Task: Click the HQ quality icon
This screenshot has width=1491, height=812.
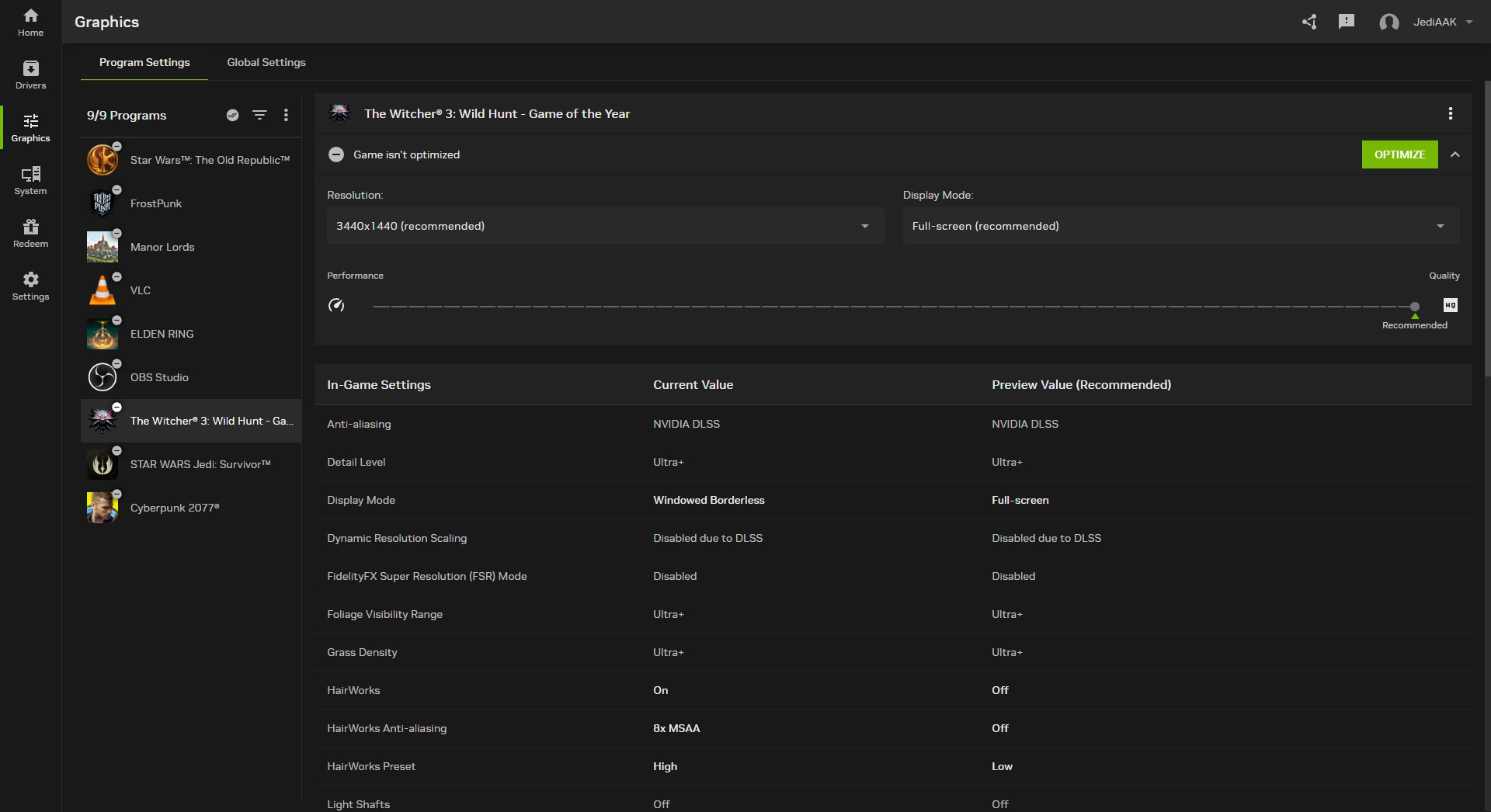Action: tap(1450, 305)
